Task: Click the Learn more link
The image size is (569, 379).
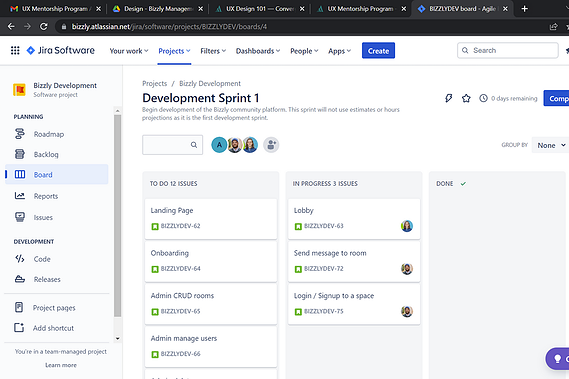Action: point(61,365)
